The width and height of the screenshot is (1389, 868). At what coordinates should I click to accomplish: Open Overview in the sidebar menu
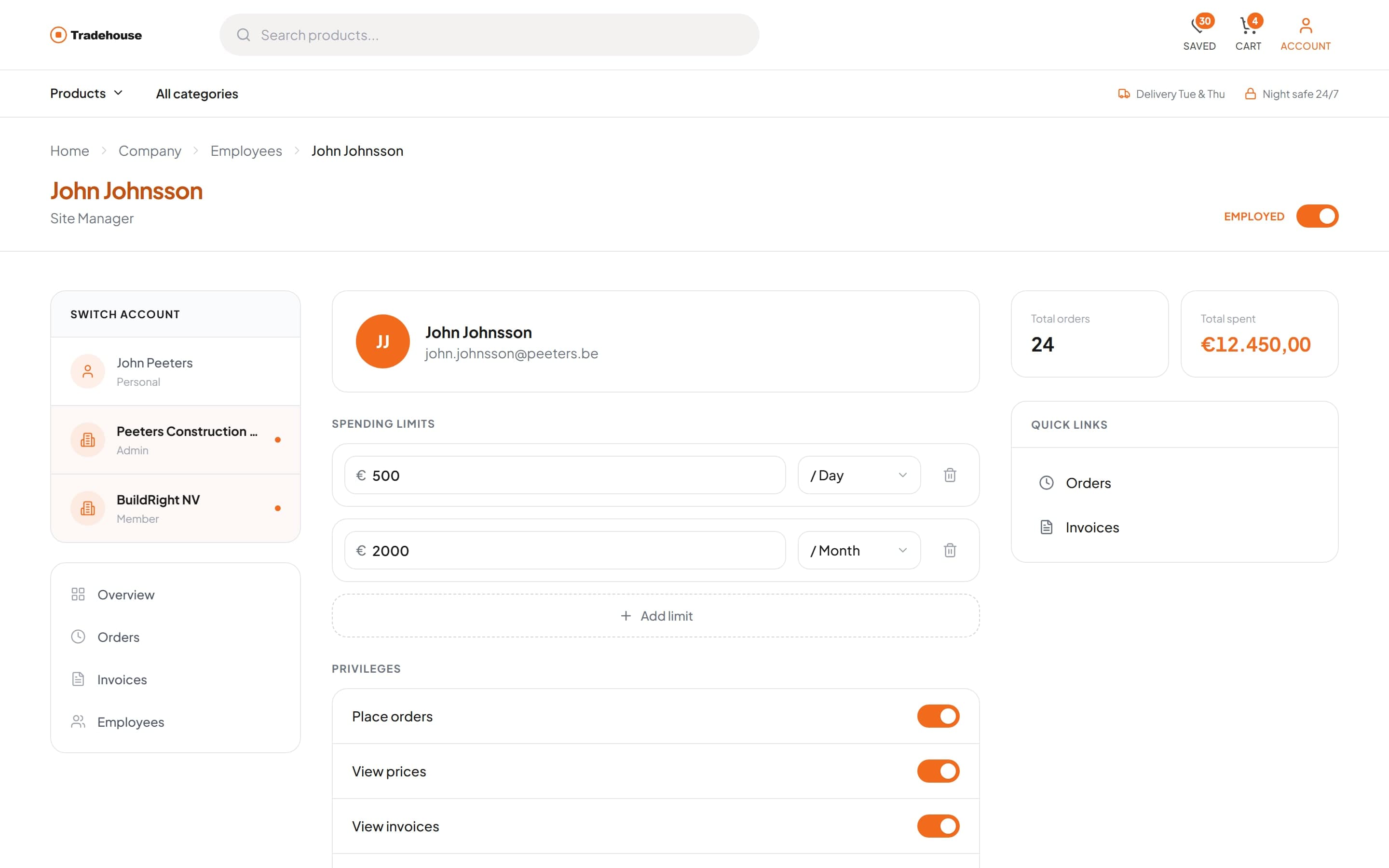(175, 594)
